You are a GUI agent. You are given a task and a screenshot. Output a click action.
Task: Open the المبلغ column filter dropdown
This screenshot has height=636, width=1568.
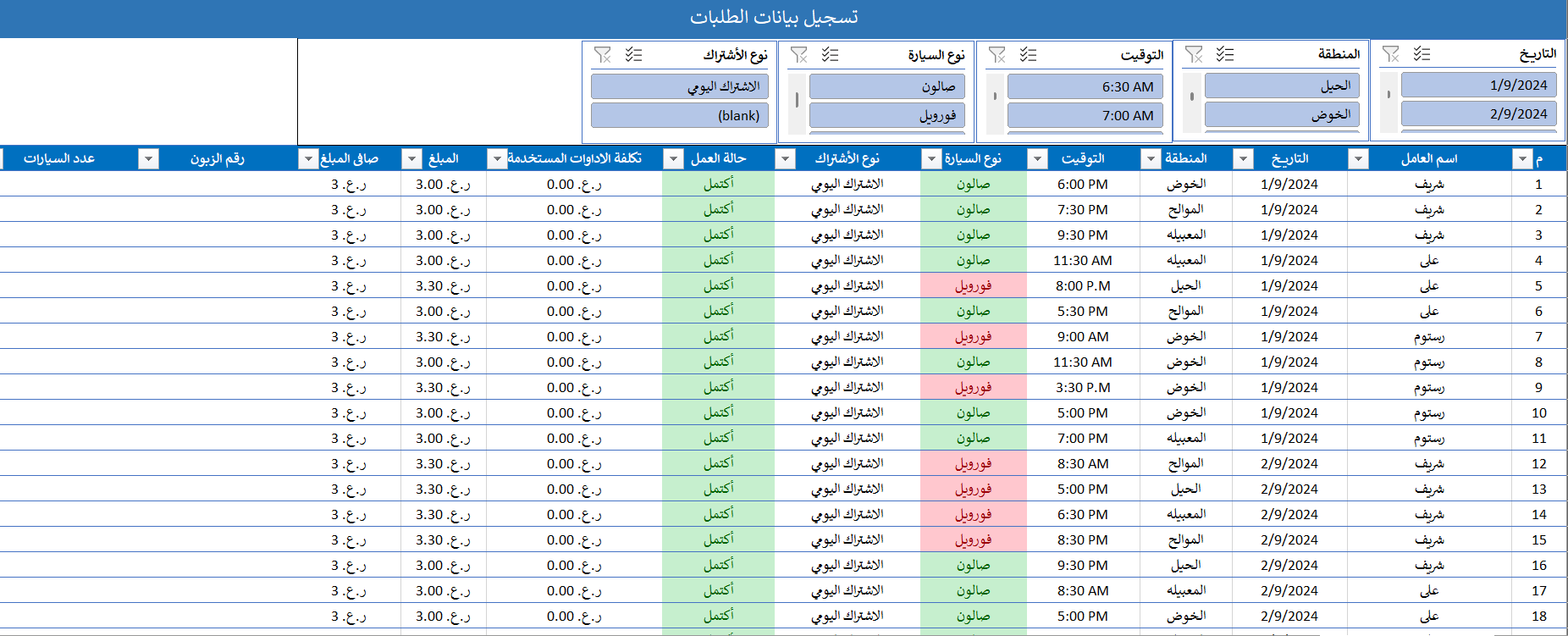point(411,158)
